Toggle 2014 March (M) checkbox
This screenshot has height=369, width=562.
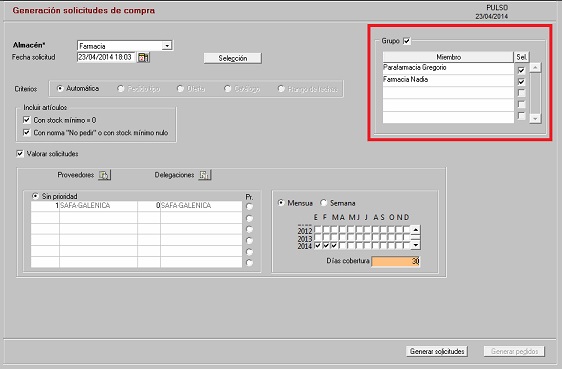(x=334, y=245)
